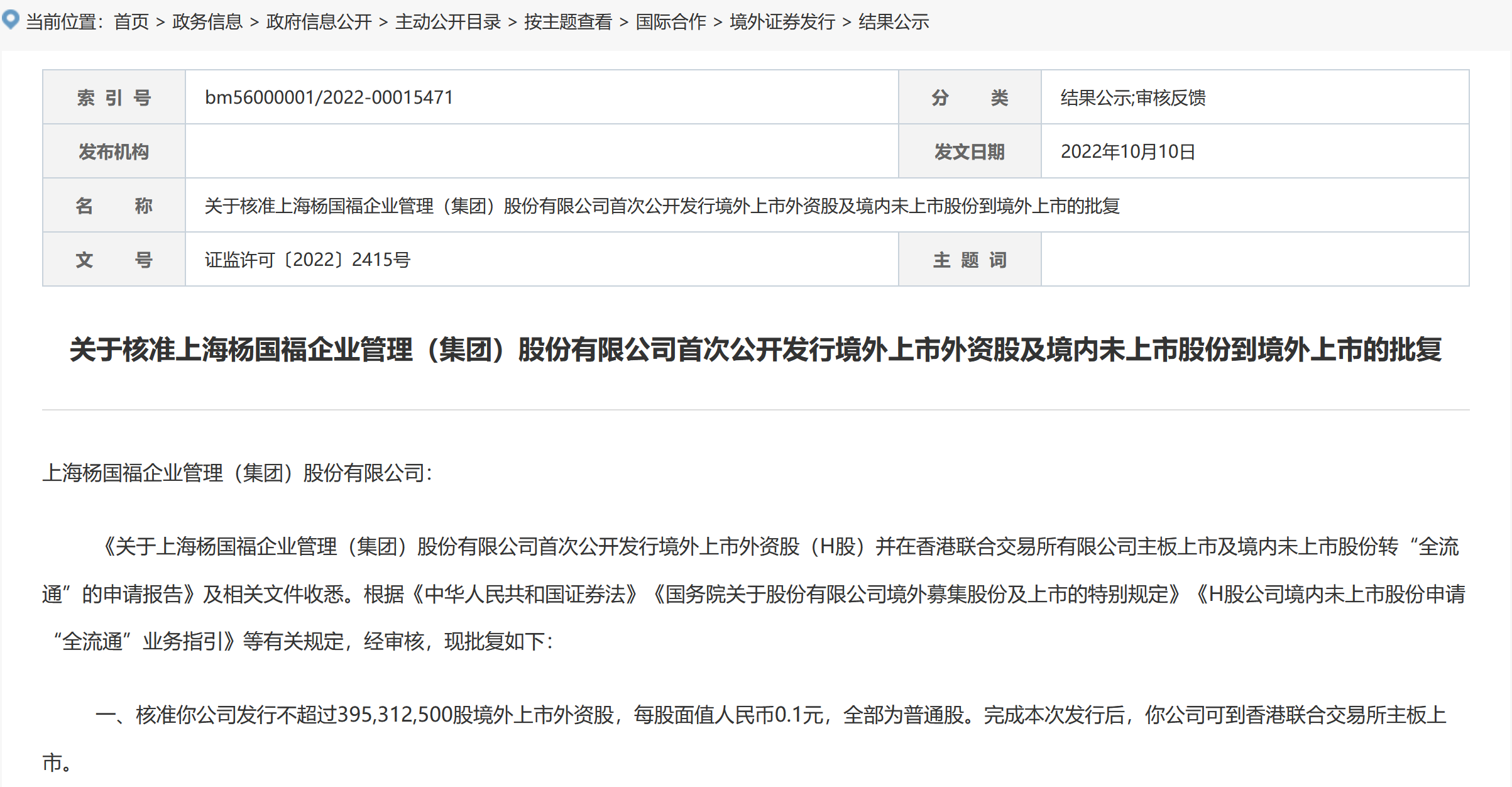The width and height of the screenshot is (1512, 787).
Task: Click the 发布机构 label cell
Action: [x=114, y=151]
